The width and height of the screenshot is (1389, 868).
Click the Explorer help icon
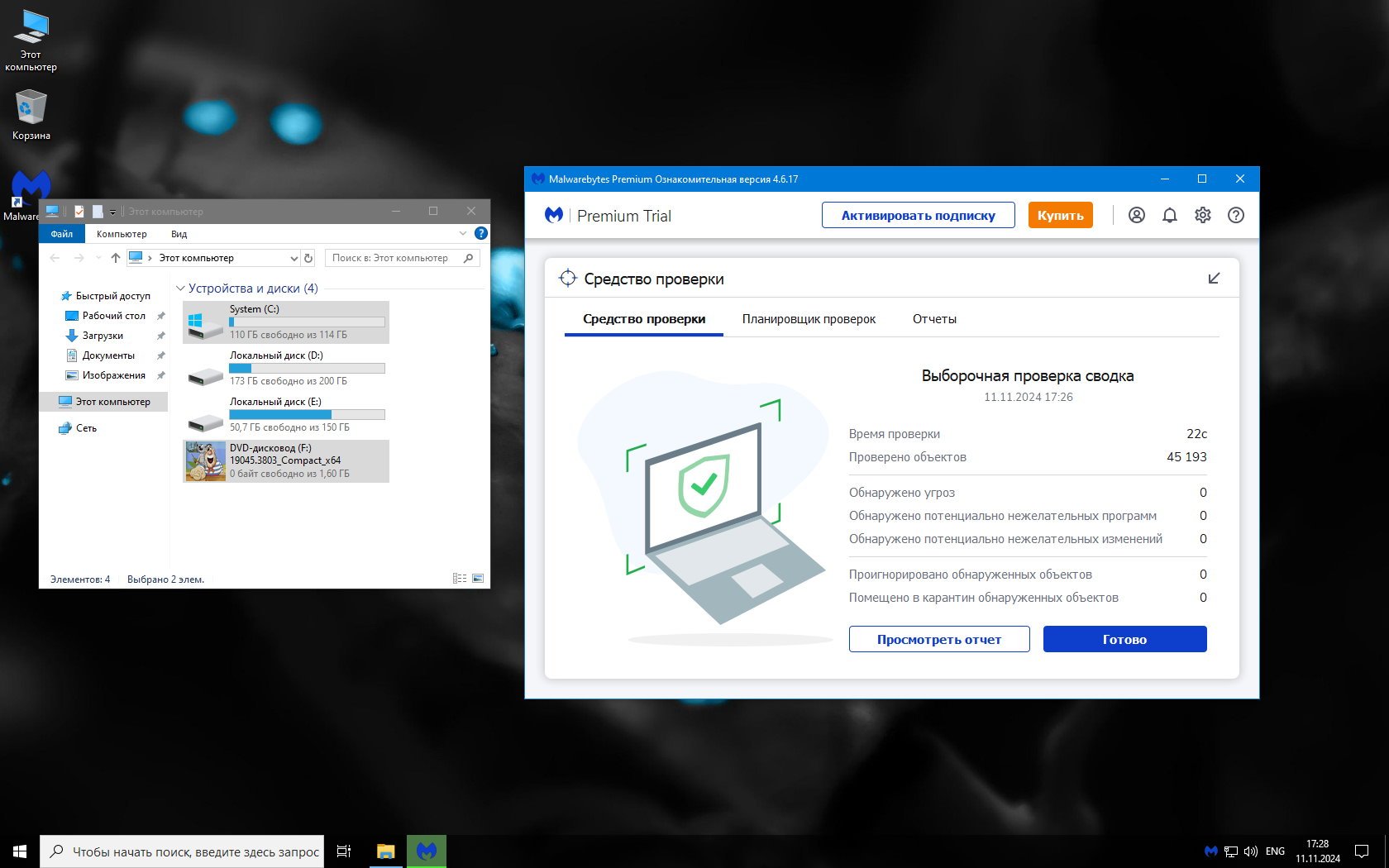coord(481,234)
